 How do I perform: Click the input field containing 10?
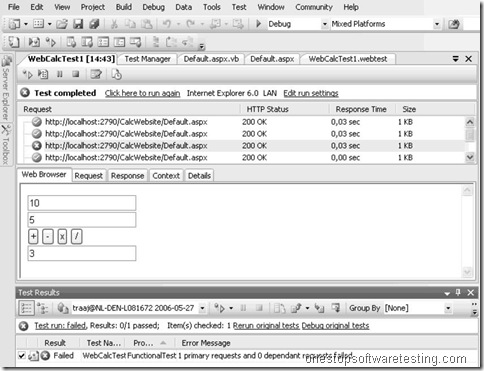coord(82,203)
